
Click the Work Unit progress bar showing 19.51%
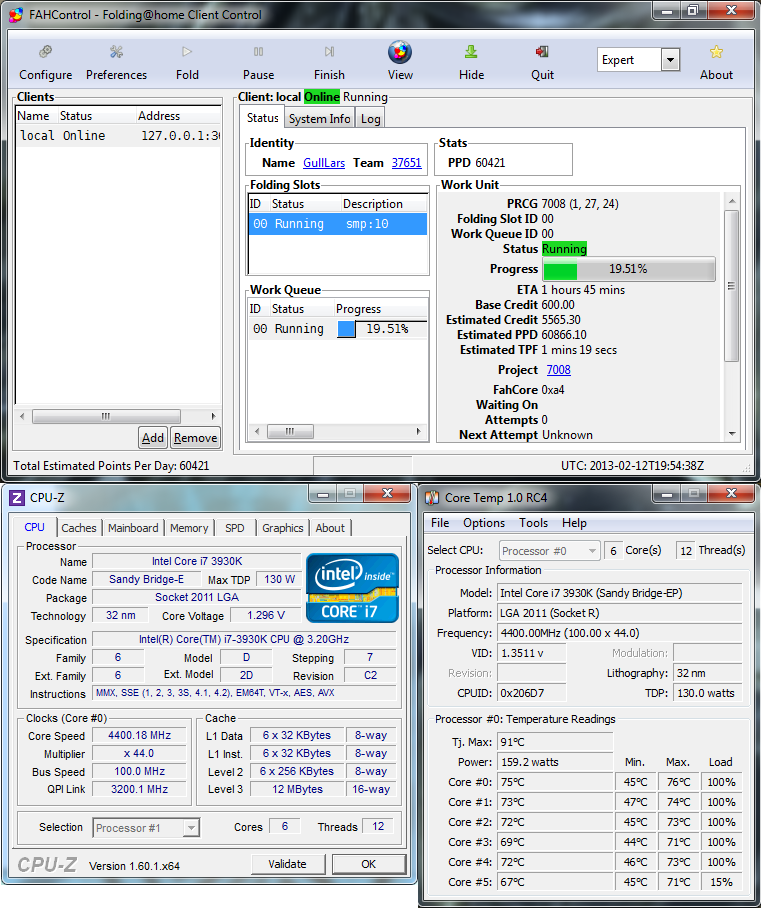point(629,269)
